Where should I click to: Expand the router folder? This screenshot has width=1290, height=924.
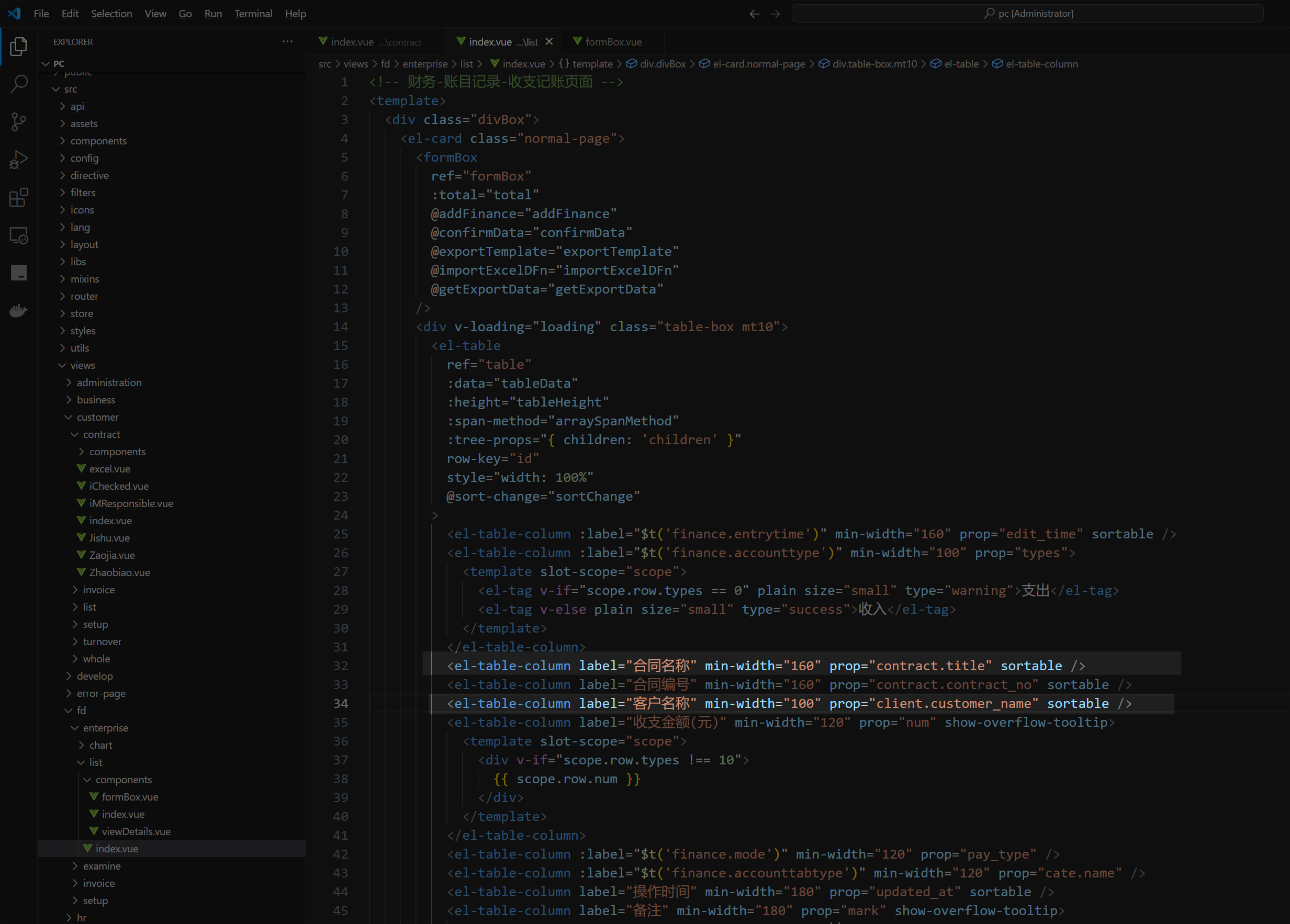[x=62, y=296]
